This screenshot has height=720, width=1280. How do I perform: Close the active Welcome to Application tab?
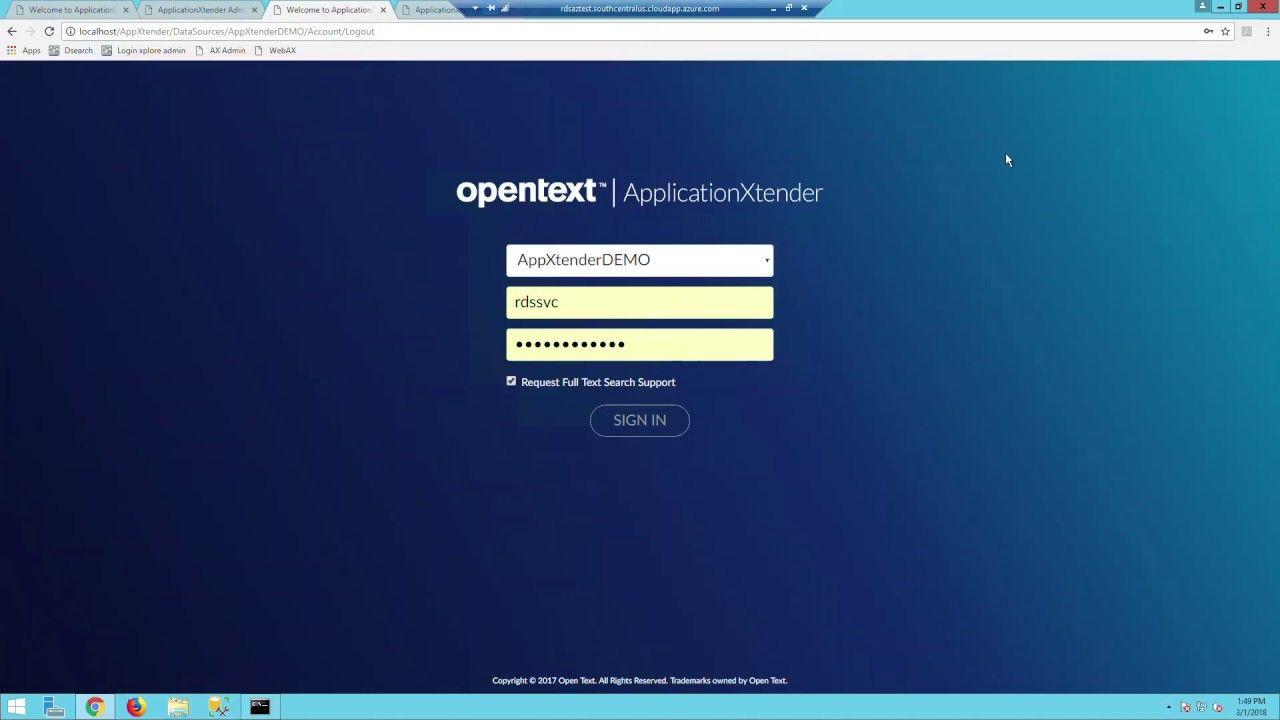(383, 10)
